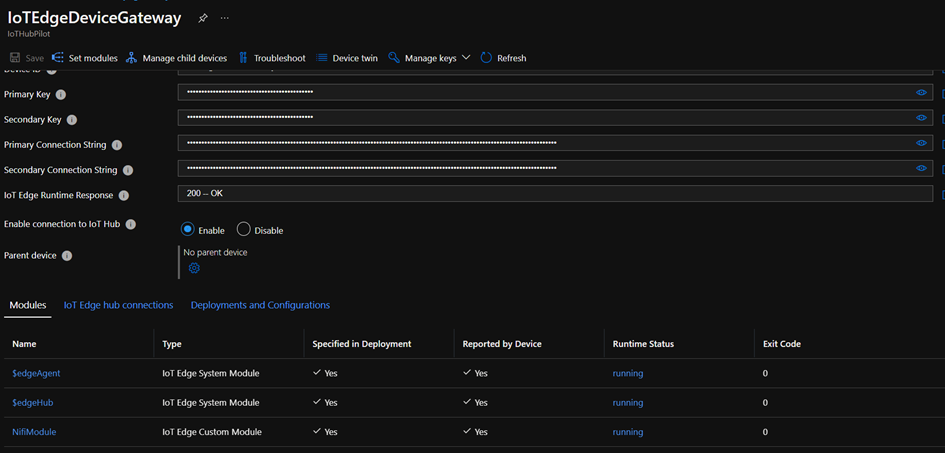Copy the IoT Edge Runtime Response
Viewport: 945px width, 453px height.
tap(943, 194)
